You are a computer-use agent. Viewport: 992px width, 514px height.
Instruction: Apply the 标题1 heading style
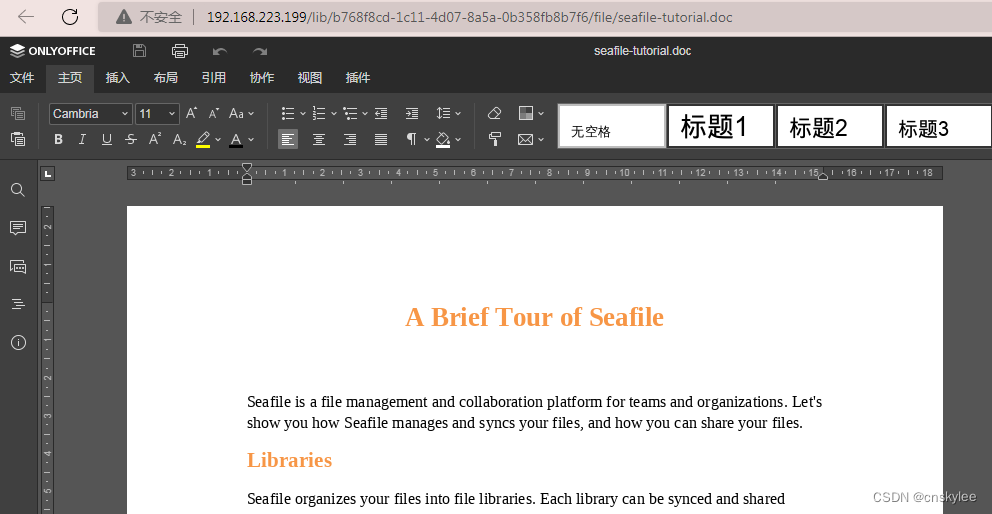pyautogui.click(x=721, y=126)
